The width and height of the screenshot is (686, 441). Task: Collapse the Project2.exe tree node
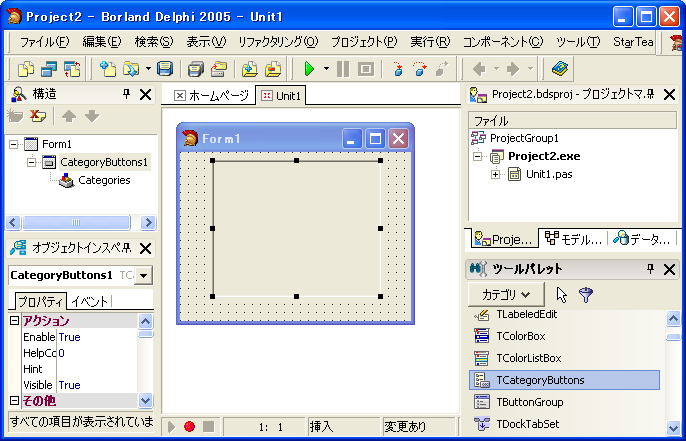click(x=477, y=156)
